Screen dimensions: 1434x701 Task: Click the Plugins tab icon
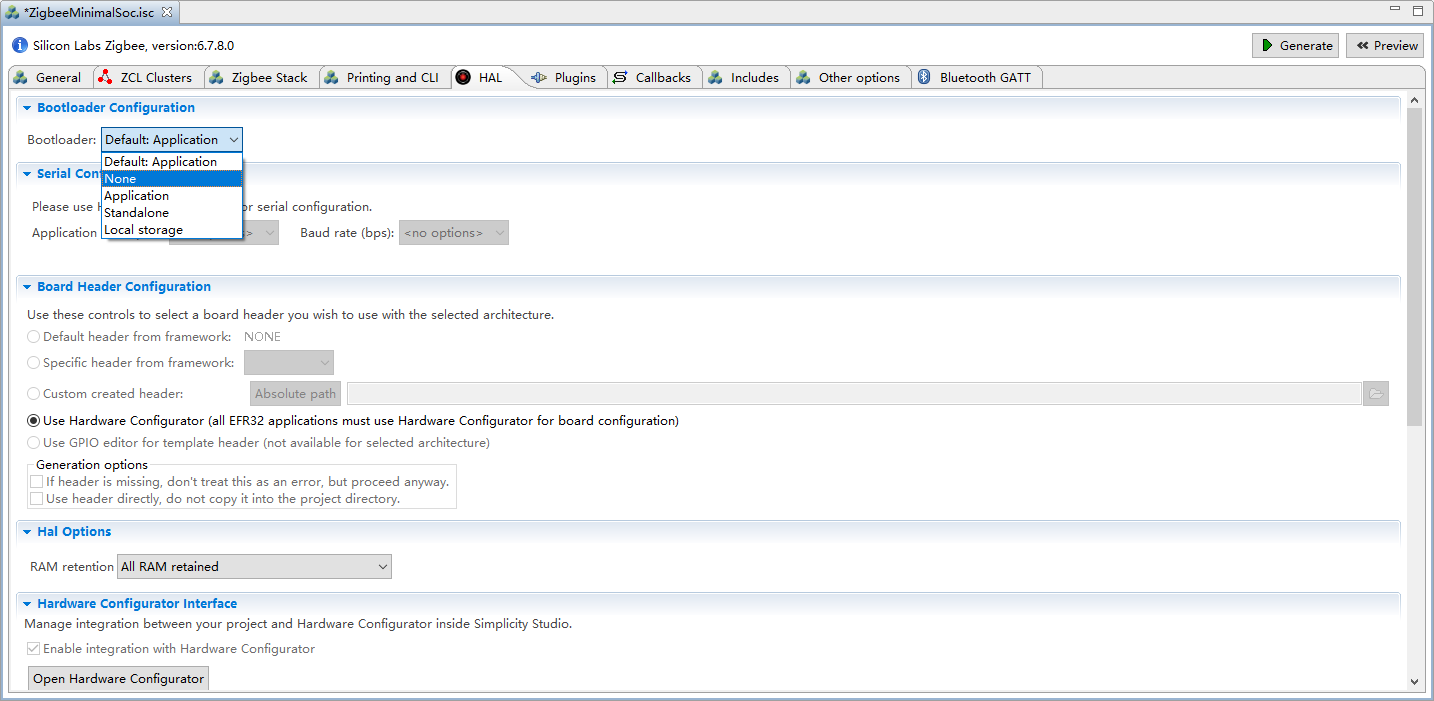pyautogui.click(x=539, y=77)
